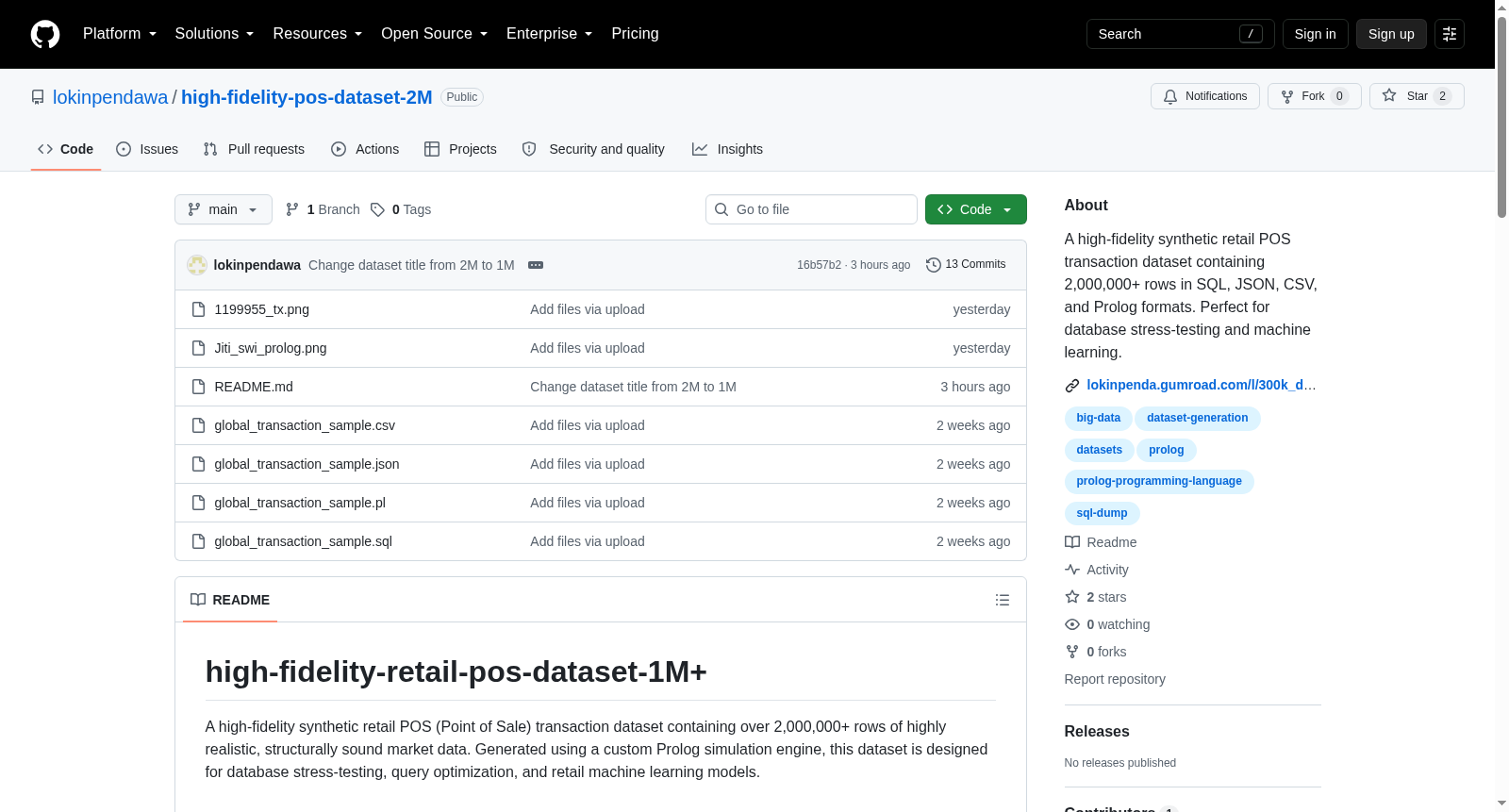Expand the Enterprise menu
Viewport: 1509px width, 812px height.
tap(549, 34)
